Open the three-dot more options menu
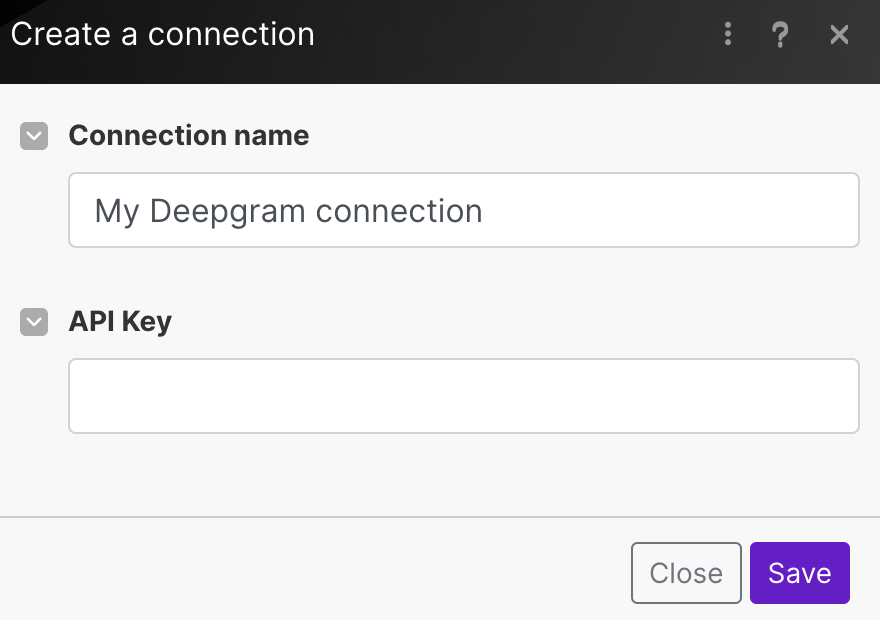 coord(728,35)
